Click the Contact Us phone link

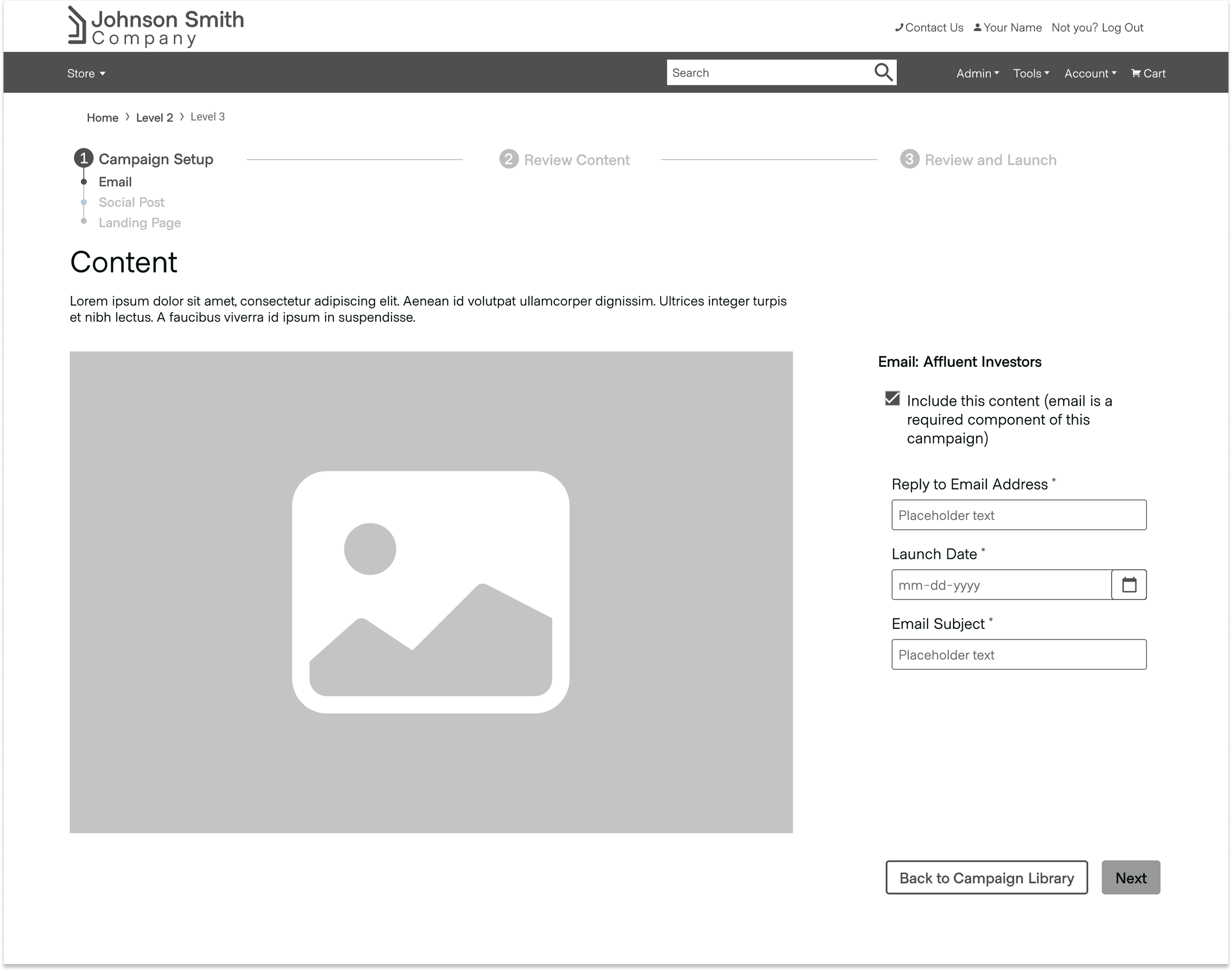929,27
